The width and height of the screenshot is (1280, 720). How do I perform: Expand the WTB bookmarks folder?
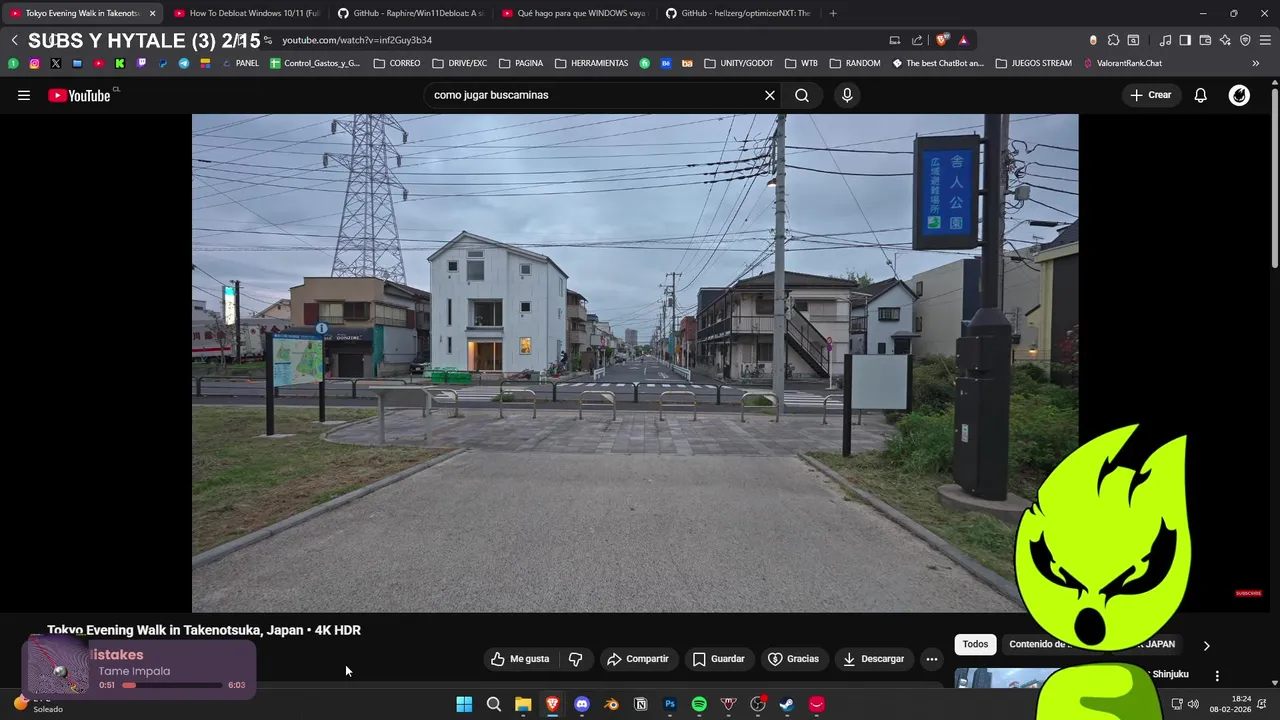[x=801, y=63]
